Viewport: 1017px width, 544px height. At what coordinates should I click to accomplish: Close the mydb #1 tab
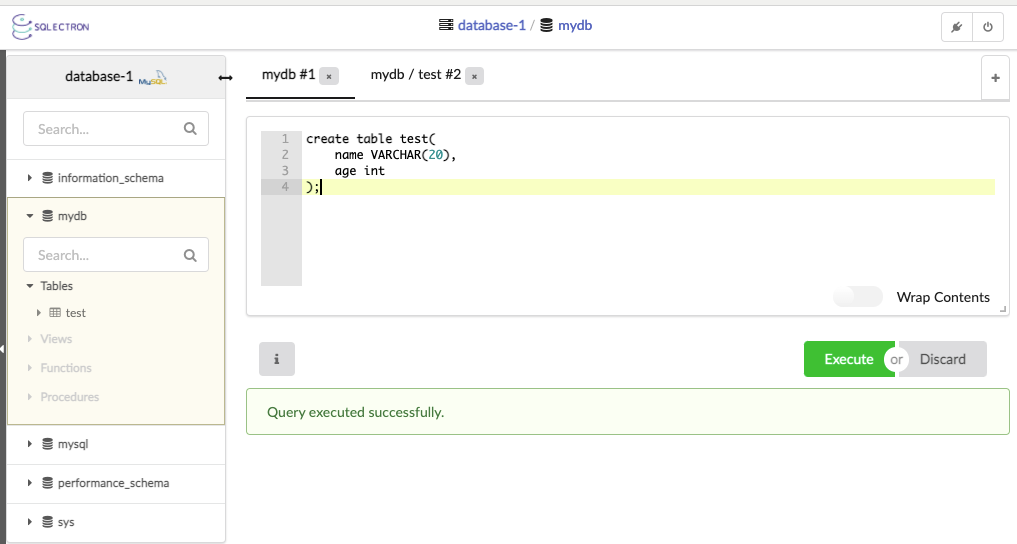330,76
